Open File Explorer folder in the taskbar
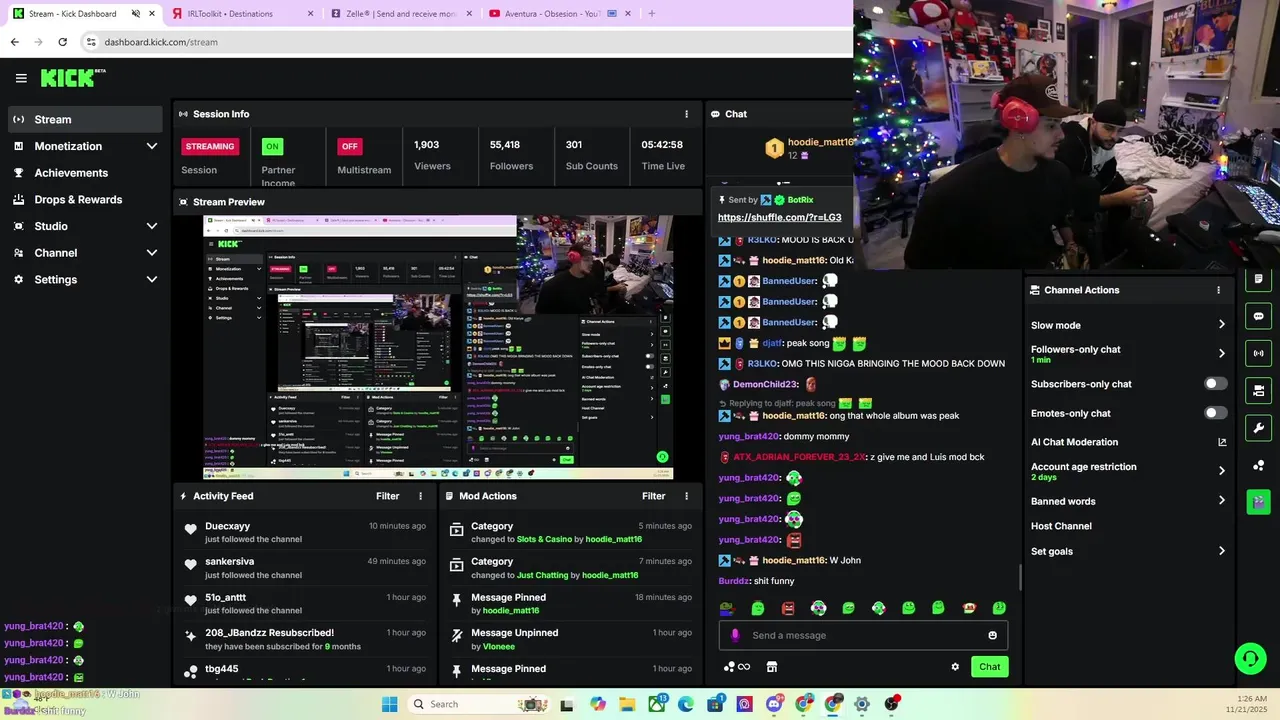This screenshot has width=1280, height=720. coord(627,704)
